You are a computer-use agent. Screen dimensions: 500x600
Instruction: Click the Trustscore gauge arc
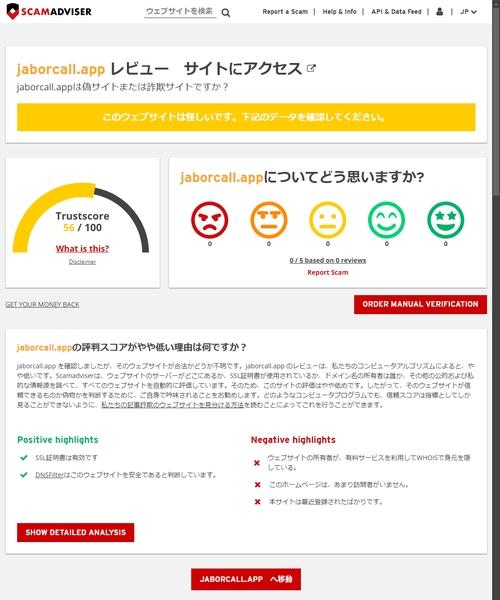coord(81,217)
